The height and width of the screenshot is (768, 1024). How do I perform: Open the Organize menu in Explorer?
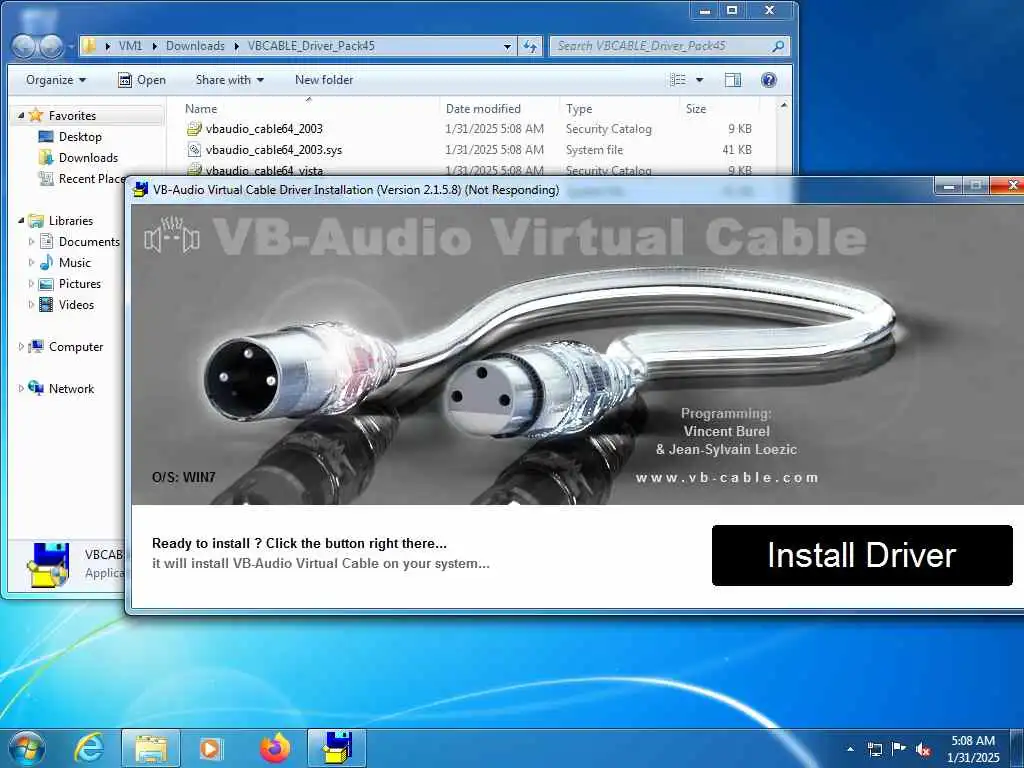tap(56, 80)
